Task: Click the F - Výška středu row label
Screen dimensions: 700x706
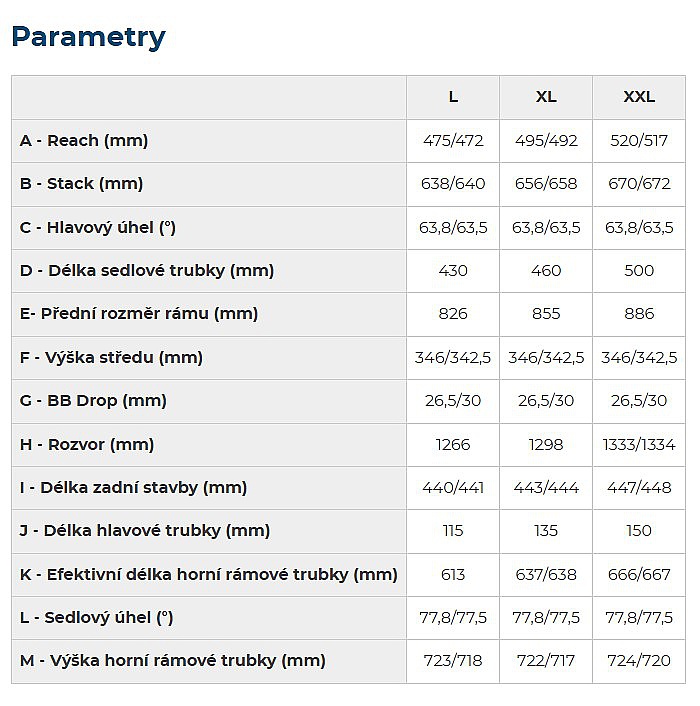Action: click(x=111, y=357)
